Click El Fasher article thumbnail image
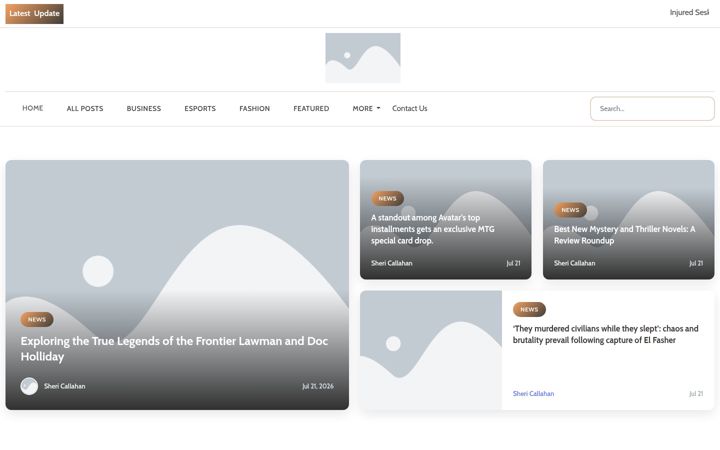 tap(431, 350)
